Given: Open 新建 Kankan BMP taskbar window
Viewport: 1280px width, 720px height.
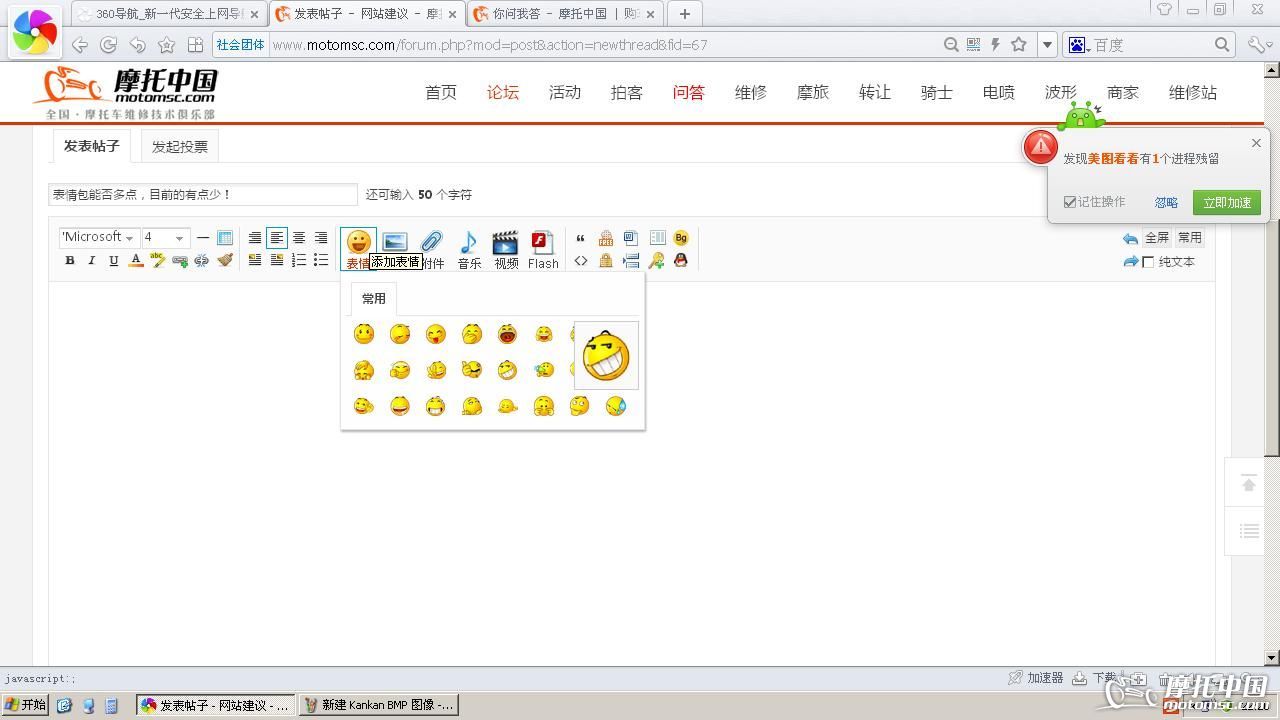Looking at the screenshot, I should click(x=378, y=705).
